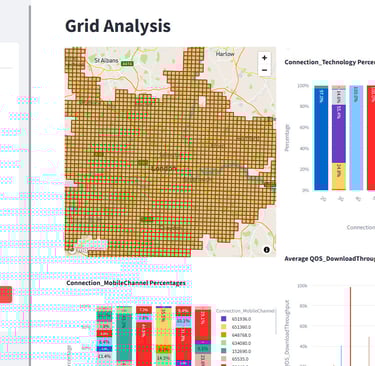Click the red button in the sidebar
Image resolution: width=375 pixels, height=366 pixels.
click(x=6, y=295)
